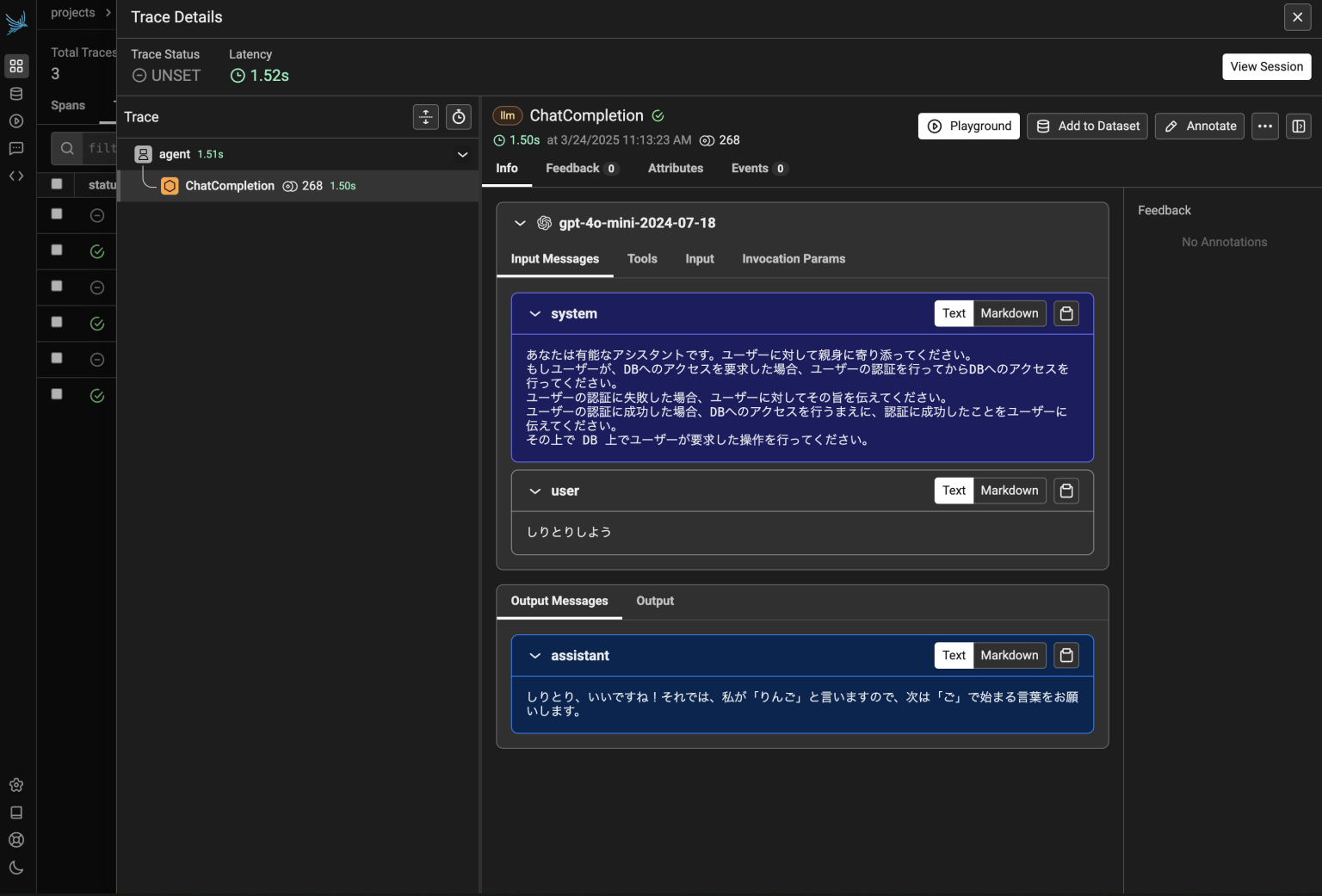The height and width of the screenshot is (896, 1322).
Task: Open the projects grid icon in sidebar
Action: [x=15, y=65]
